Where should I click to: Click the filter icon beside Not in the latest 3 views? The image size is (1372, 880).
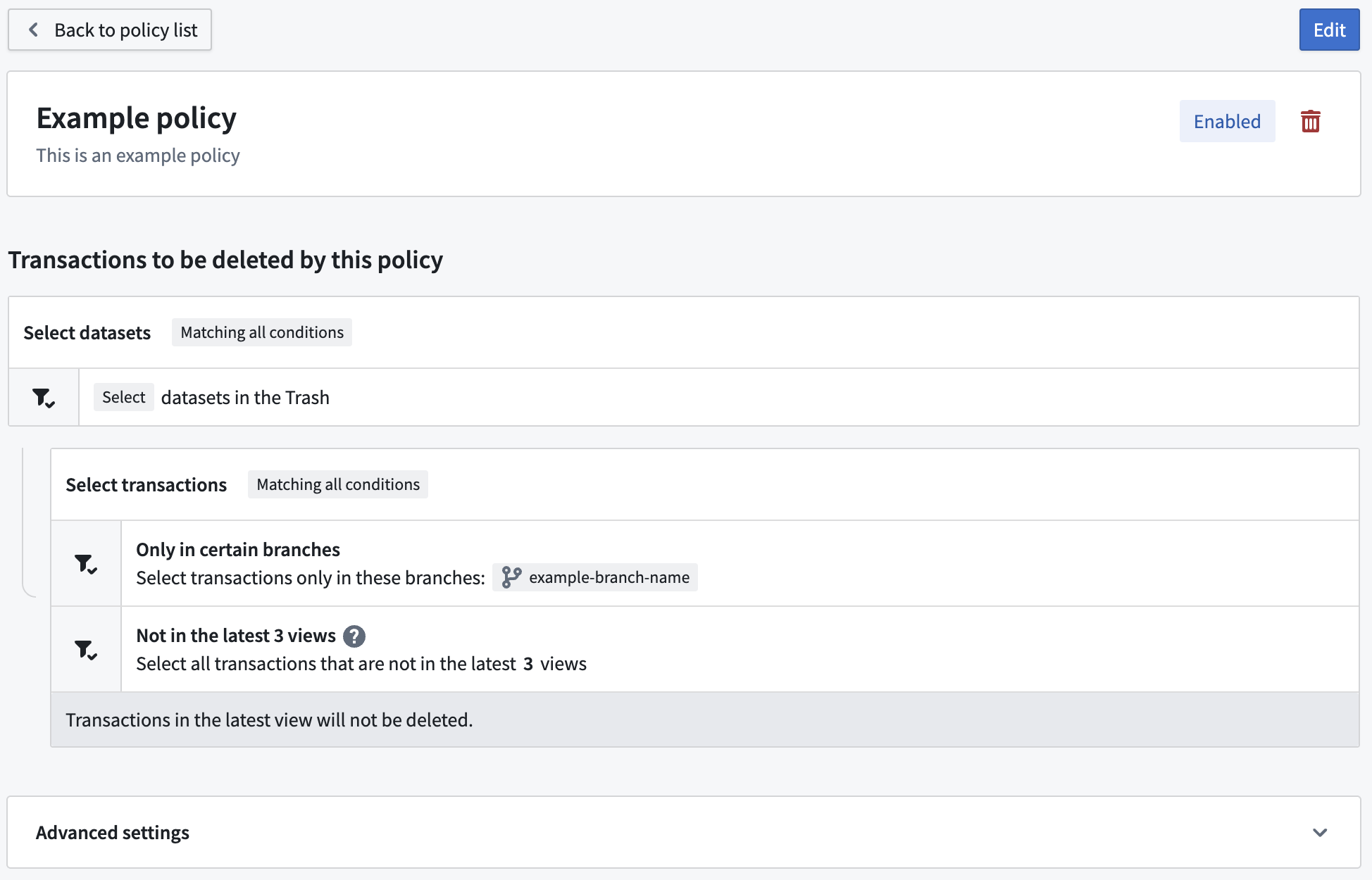click(86, 650)
